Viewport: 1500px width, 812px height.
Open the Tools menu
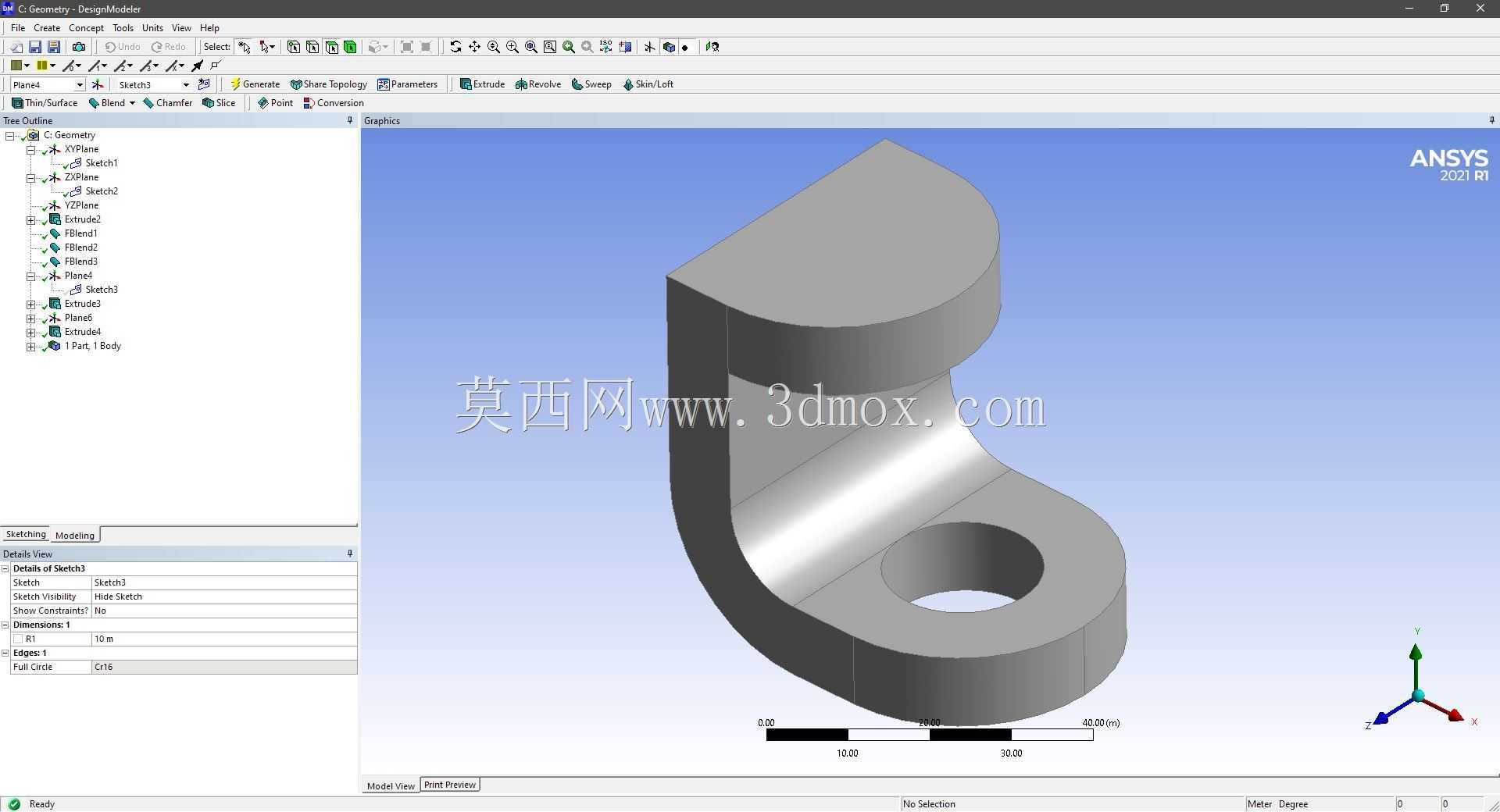click(x=123, y=27)
